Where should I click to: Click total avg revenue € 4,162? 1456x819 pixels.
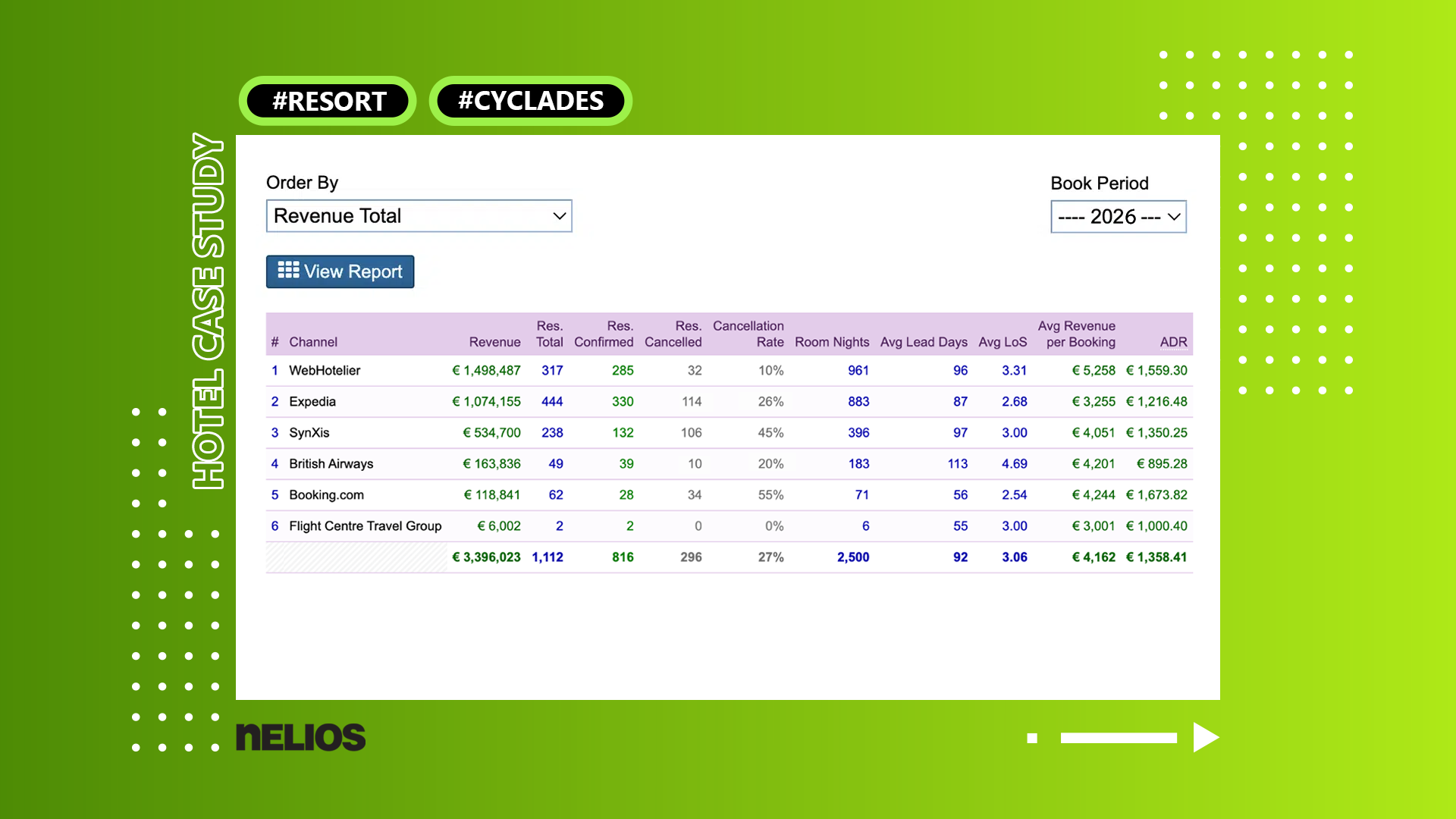point(1094,557)
